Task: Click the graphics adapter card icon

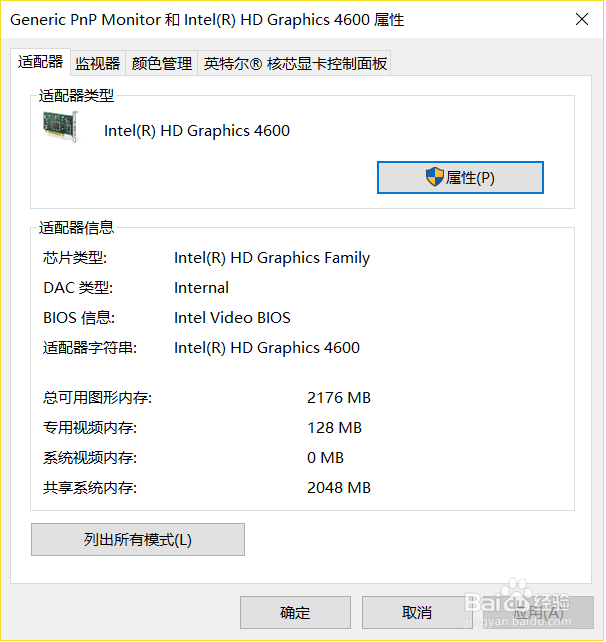Action: click(x=61, y=127)
